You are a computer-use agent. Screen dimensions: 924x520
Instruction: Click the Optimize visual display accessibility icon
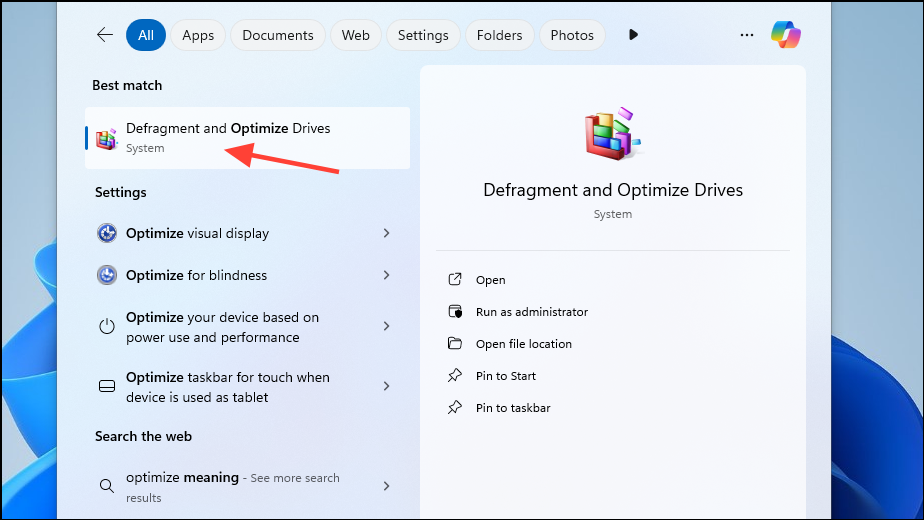click(107, 233)
